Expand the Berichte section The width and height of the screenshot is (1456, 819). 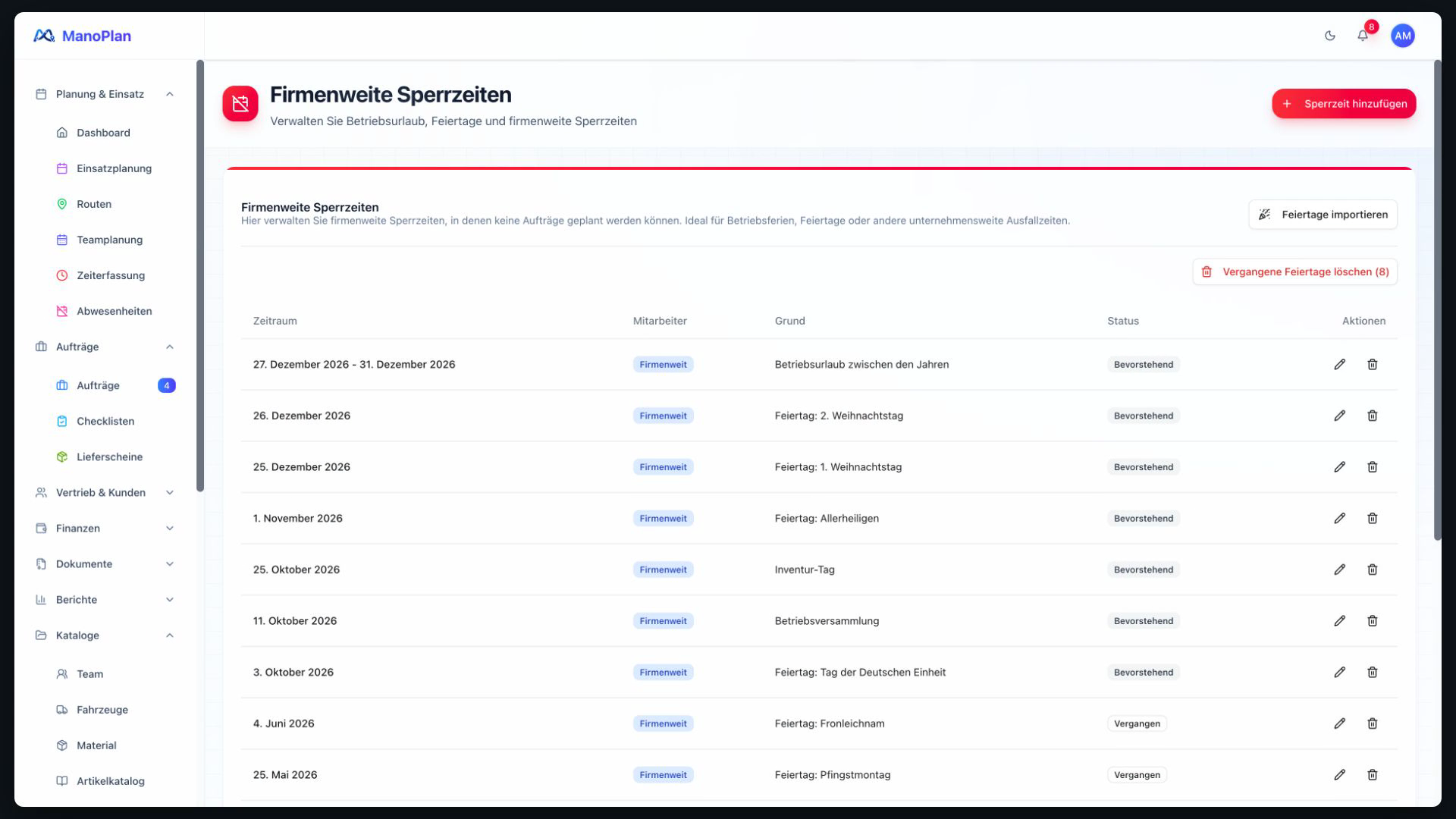click(x=105, y=600)
